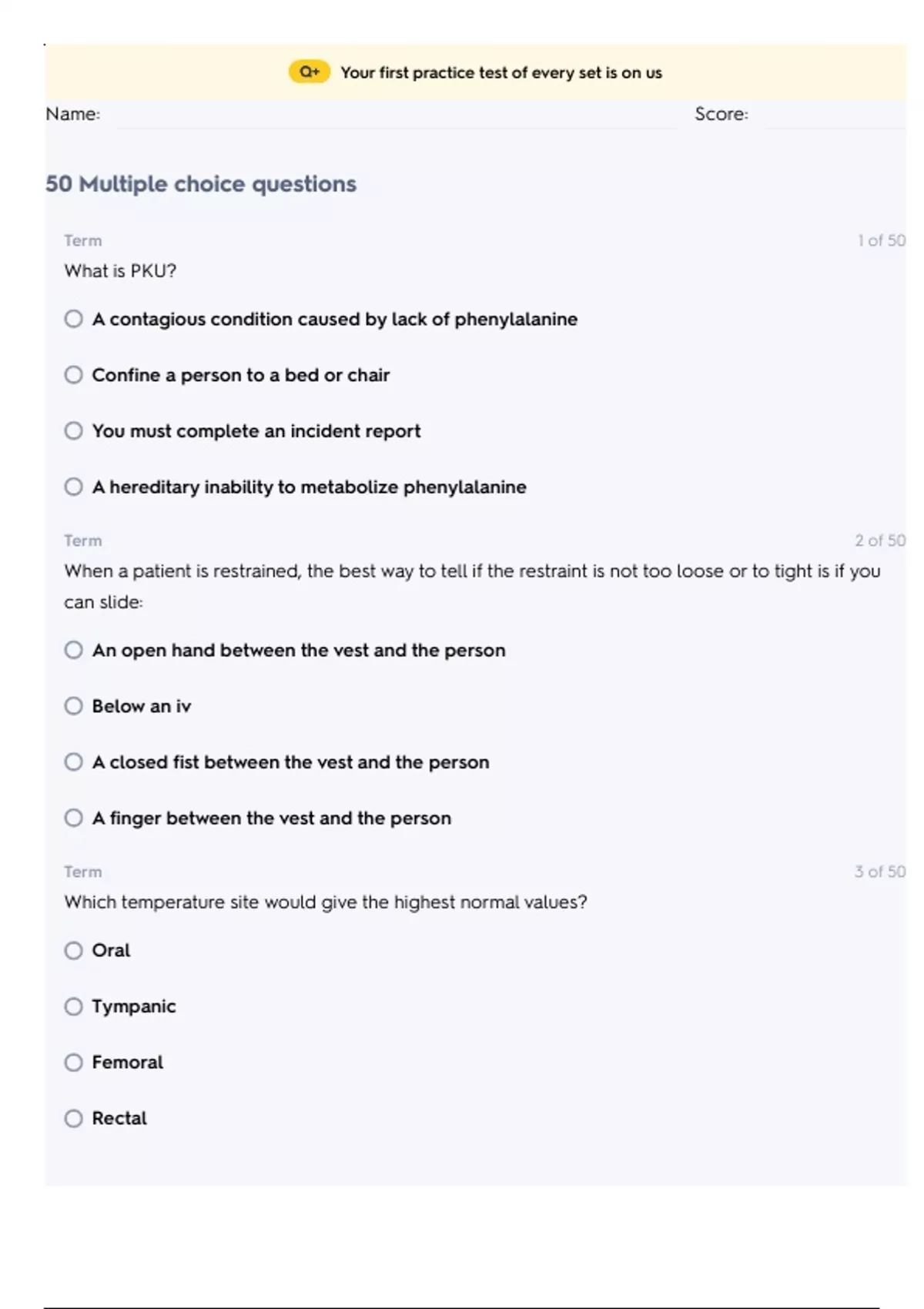Pick 'A hereditary inability to metabolize phenylalanine'
The width and height of the screenshot is (924, 1309).
[x=74, y=487]
